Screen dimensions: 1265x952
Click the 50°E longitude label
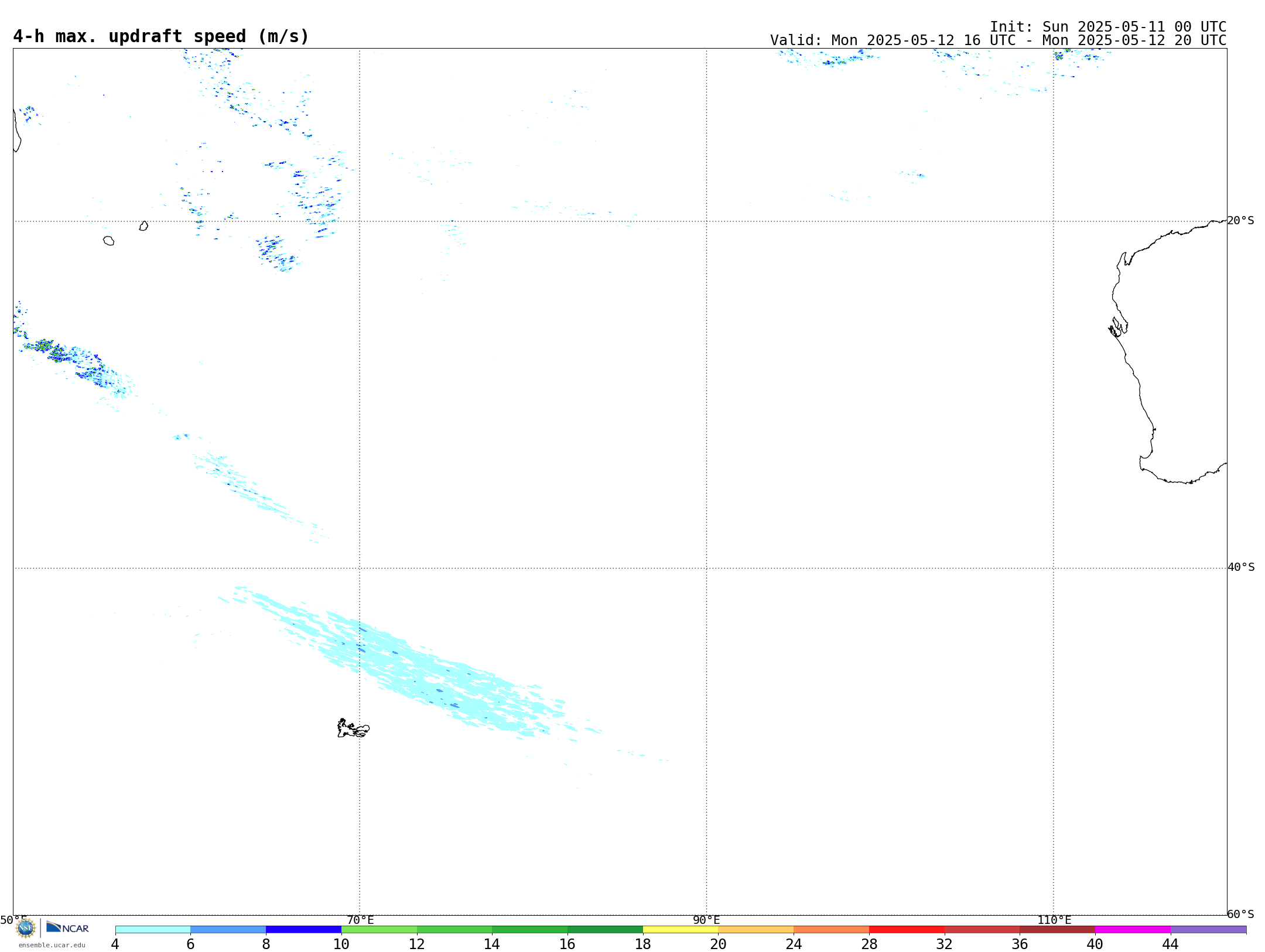click(x=13, y=920)
